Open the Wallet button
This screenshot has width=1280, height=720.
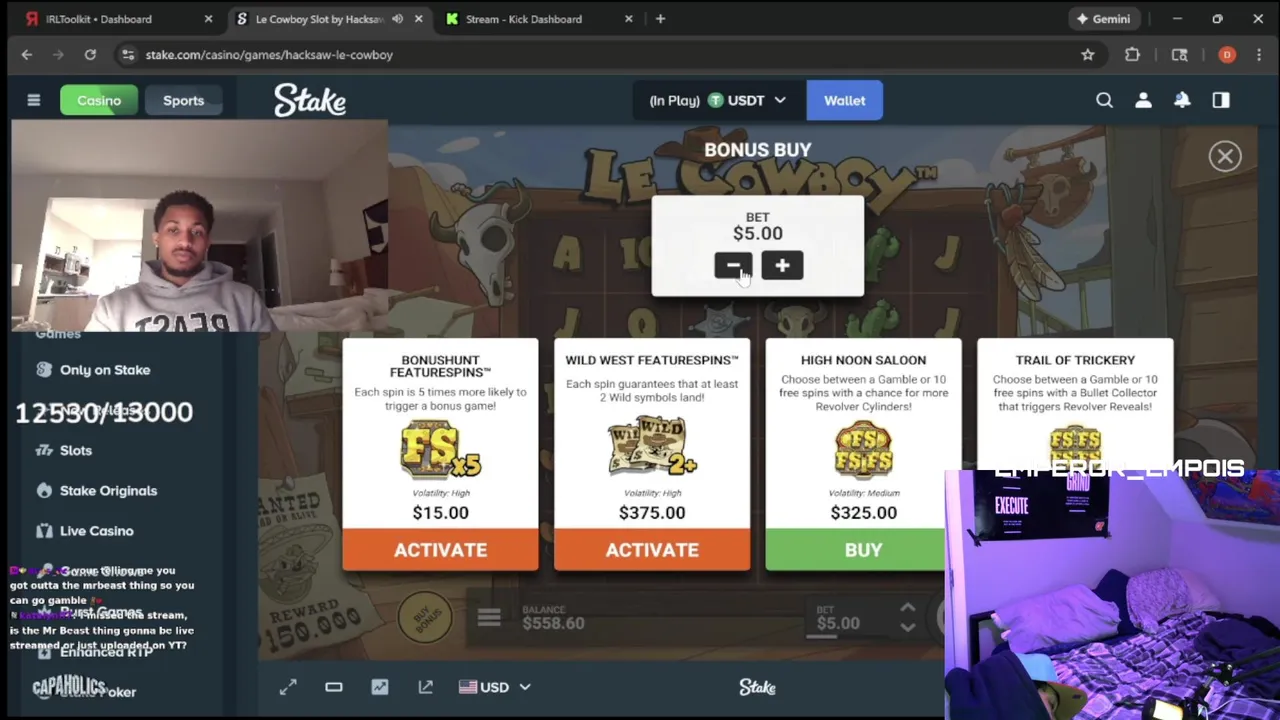click(845, 100)
